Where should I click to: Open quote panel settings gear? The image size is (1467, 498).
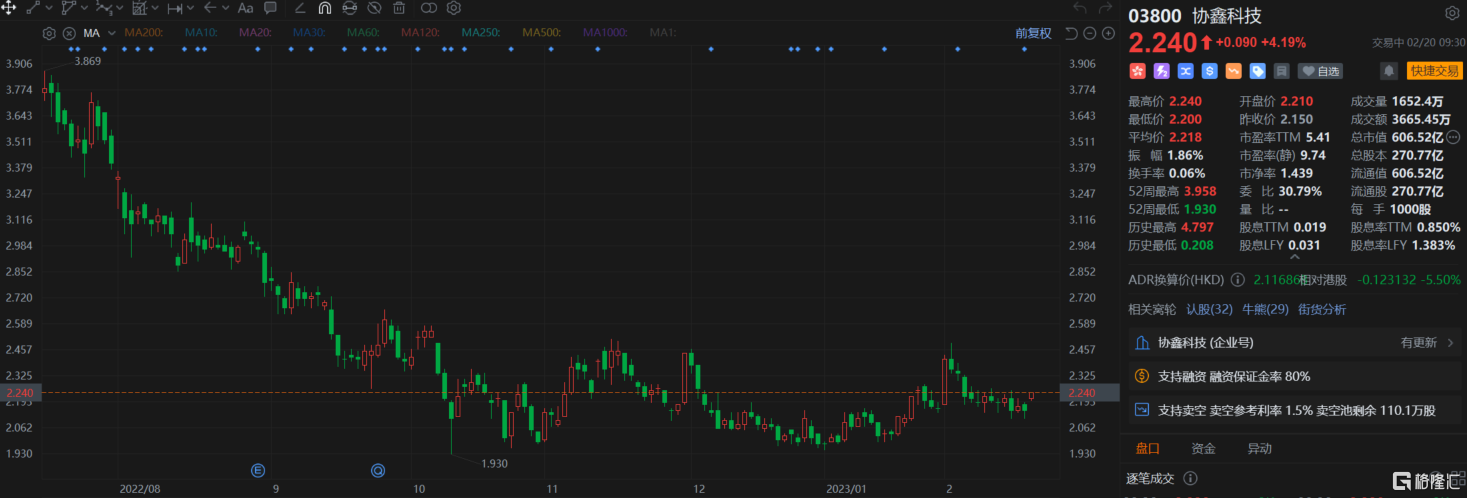click(1452, 14)
